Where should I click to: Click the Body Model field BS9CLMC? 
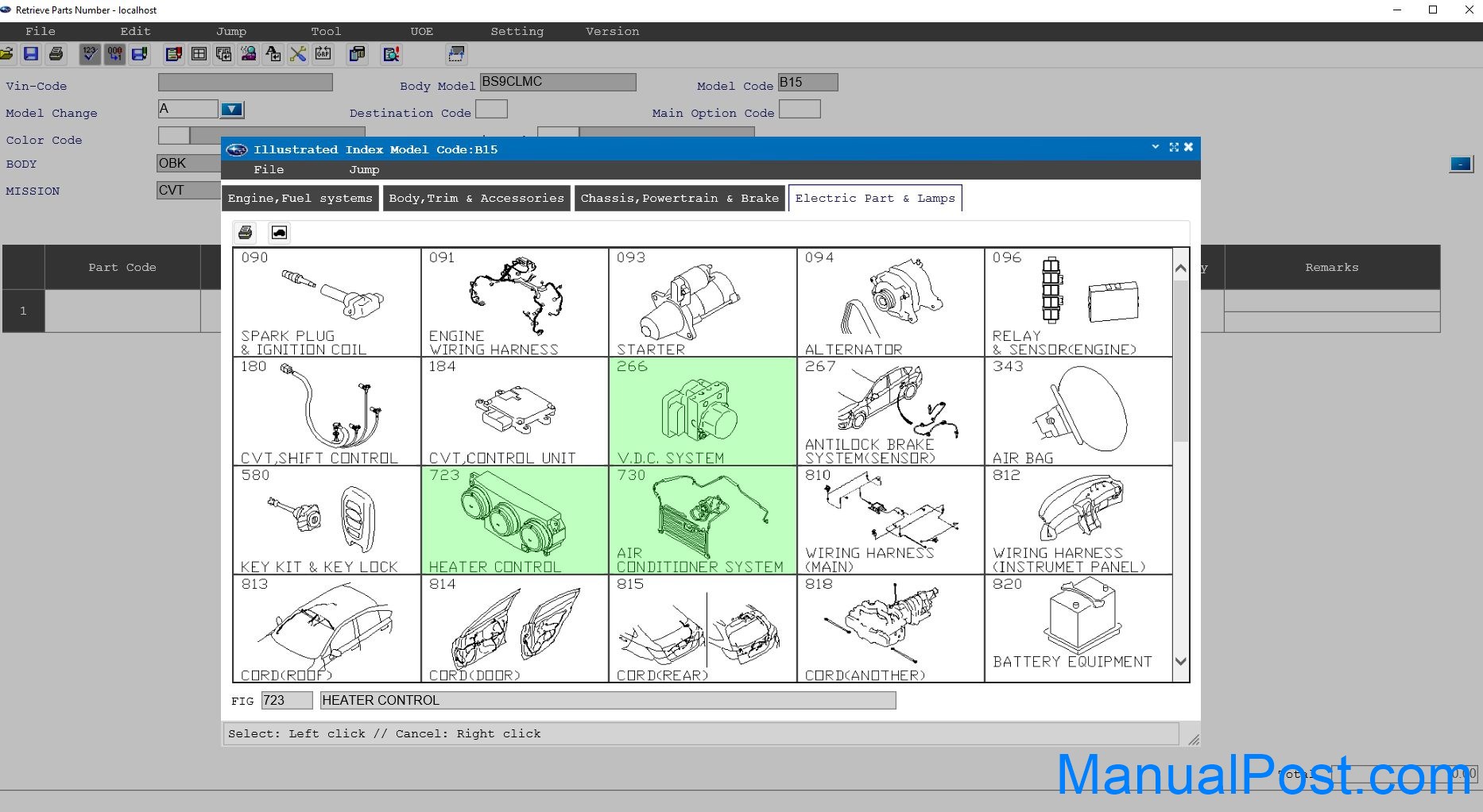[558, 82]
